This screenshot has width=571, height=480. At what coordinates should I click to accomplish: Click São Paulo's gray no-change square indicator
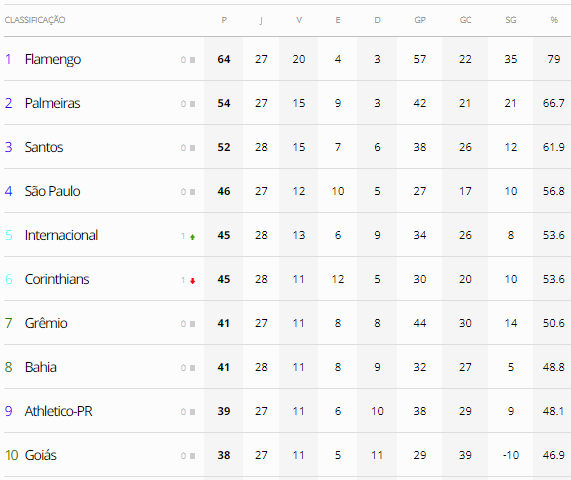[x=193, y=192]
